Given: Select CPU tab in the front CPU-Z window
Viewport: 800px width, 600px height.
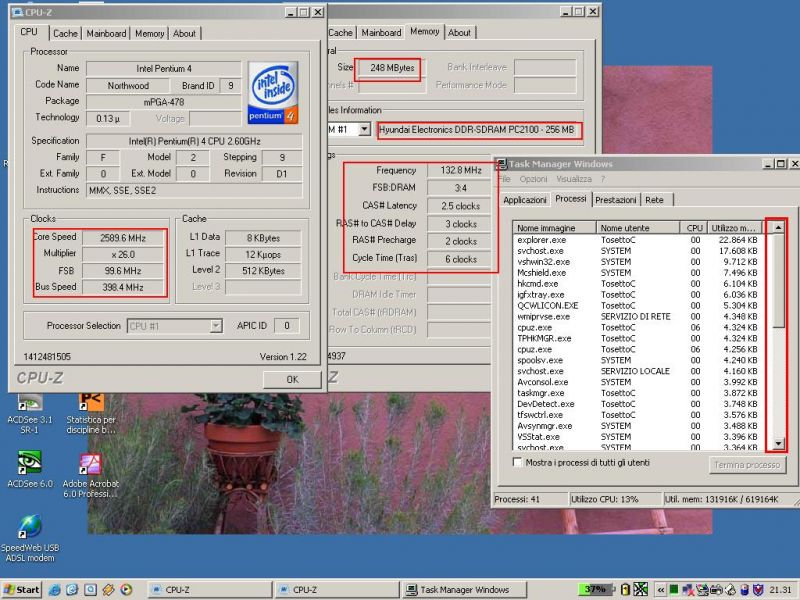Looking at the screenshot, I should click(x=29, y=32).
